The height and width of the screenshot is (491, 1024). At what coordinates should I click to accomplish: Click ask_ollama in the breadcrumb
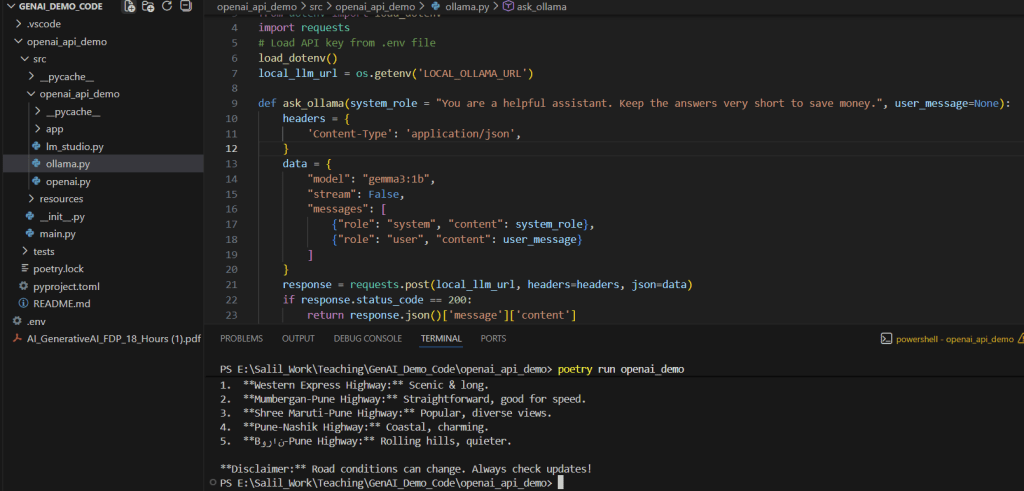coord(541,7)
